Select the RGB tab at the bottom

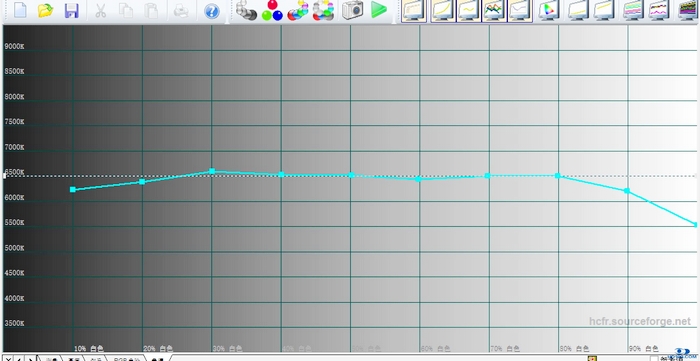pyautogui.click(x=127, y=359)
